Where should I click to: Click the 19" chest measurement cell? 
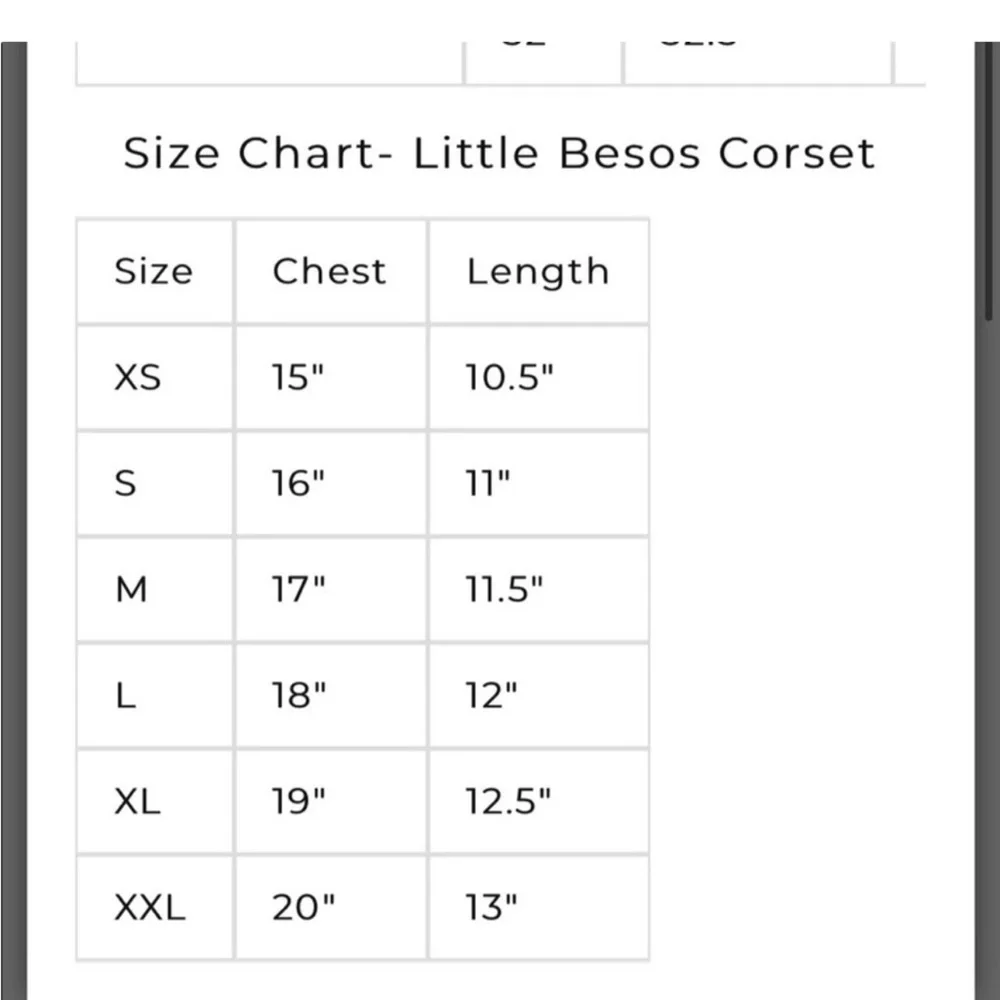pos(300,802)
